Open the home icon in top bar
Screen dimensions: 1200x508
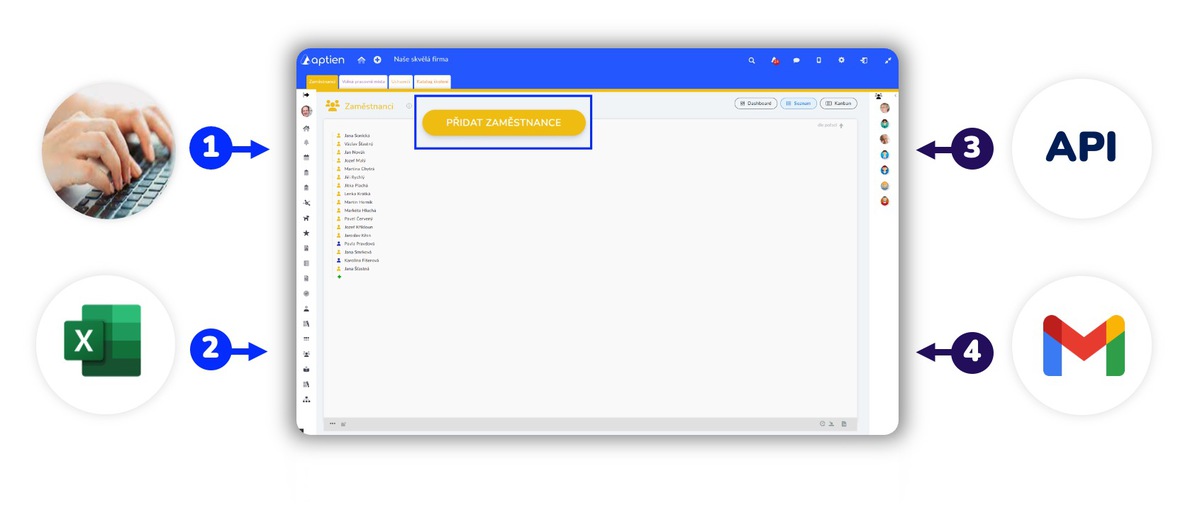362,60
